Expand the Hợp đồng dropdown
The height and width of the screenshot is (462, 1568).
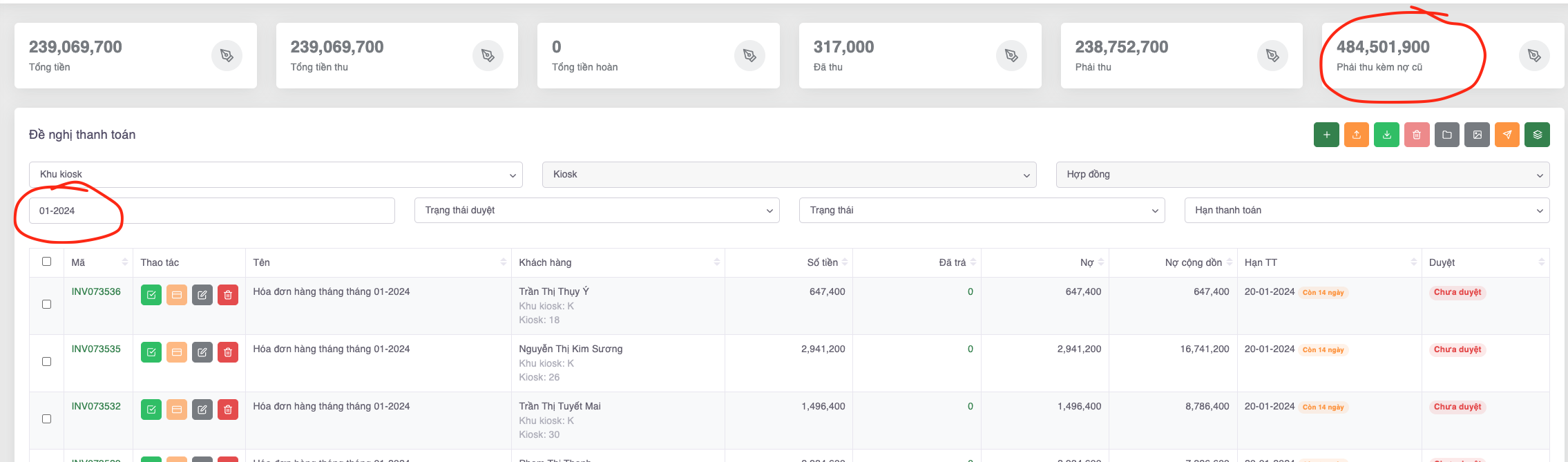pos(1302,175)
